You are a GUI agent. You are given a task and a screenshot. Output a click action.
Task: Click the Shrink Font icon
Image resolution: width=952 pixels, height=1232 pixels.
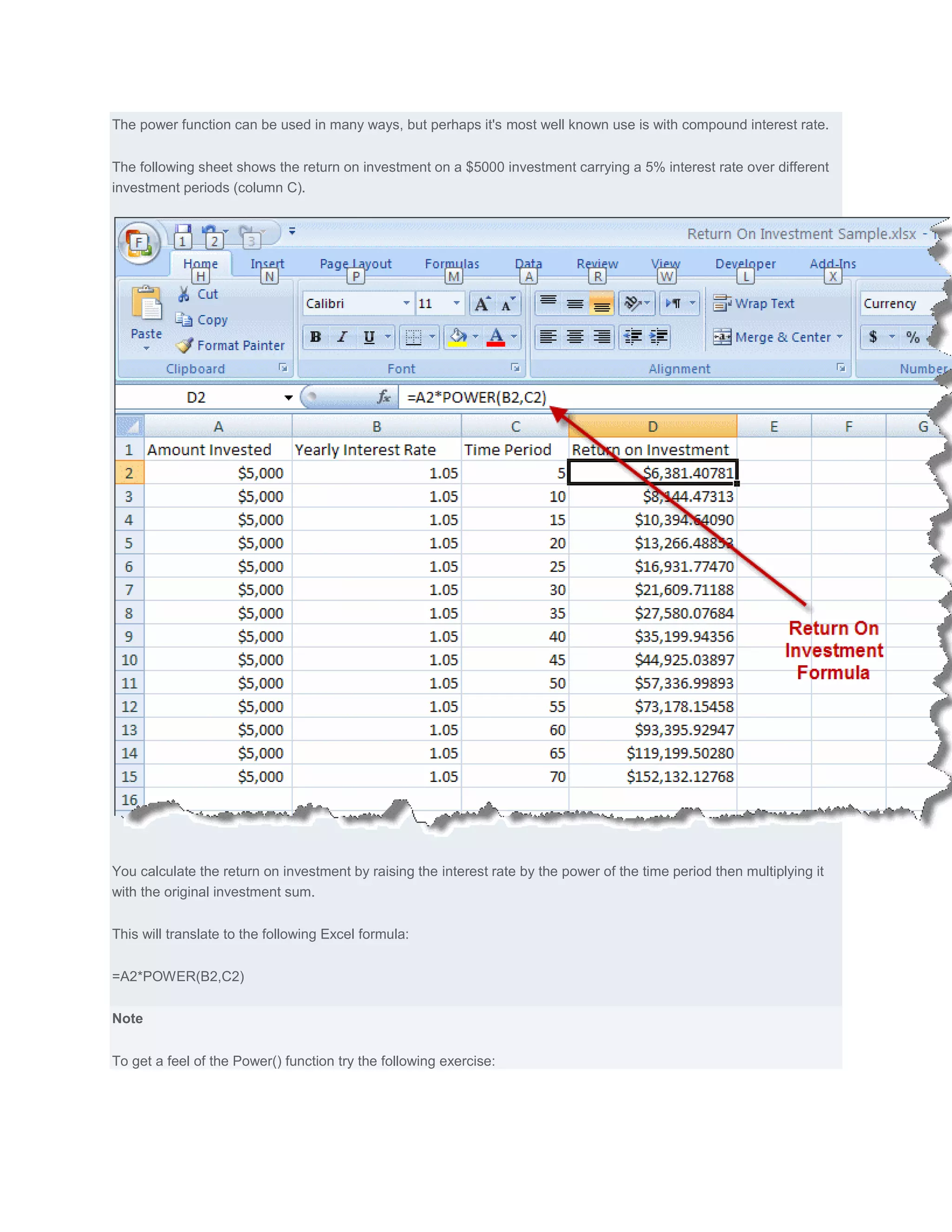click(508, 304)
